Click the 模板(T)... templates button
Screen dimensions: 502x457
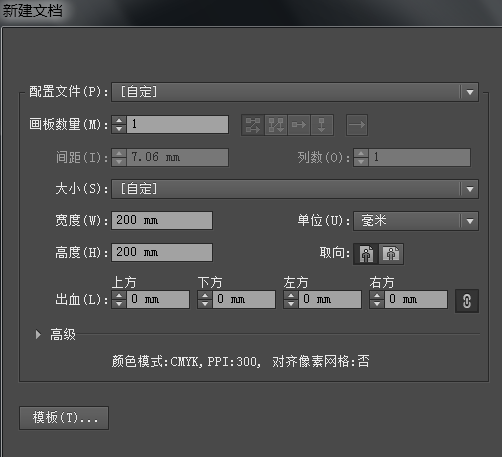point(64,418)
